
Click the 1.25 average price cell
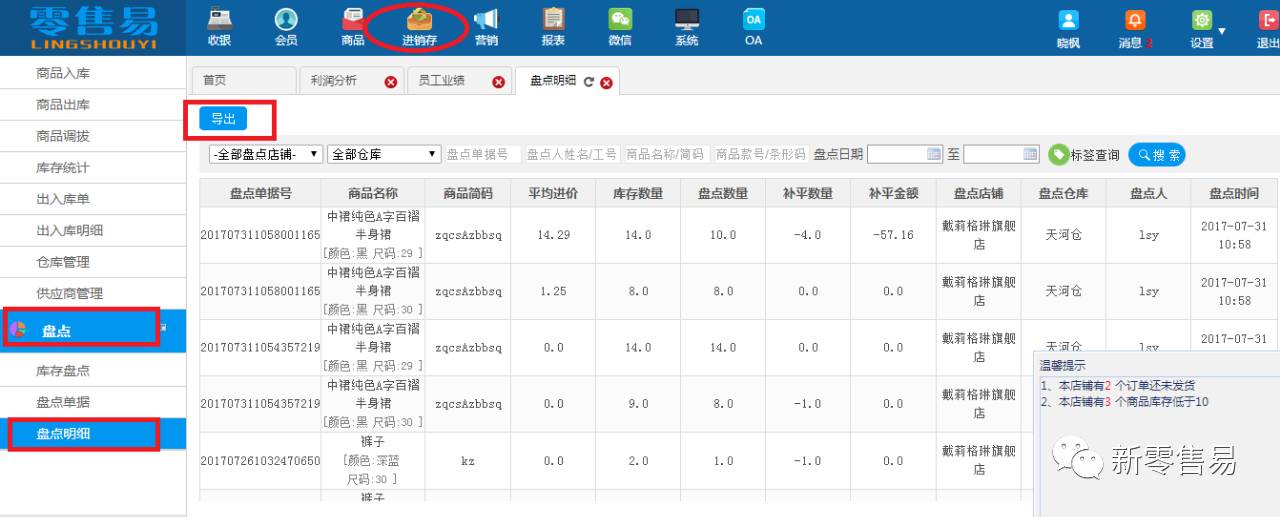553,291
